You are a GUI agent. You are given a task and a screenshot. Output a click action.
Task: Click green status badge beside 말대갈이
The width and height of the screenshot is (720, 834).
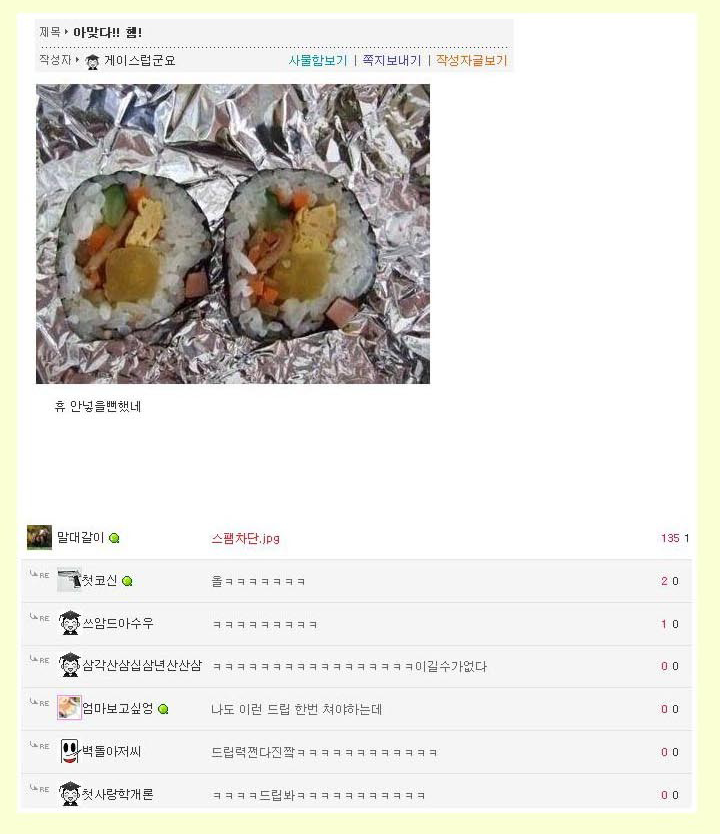pyautogui.click(x=114, y=538)
